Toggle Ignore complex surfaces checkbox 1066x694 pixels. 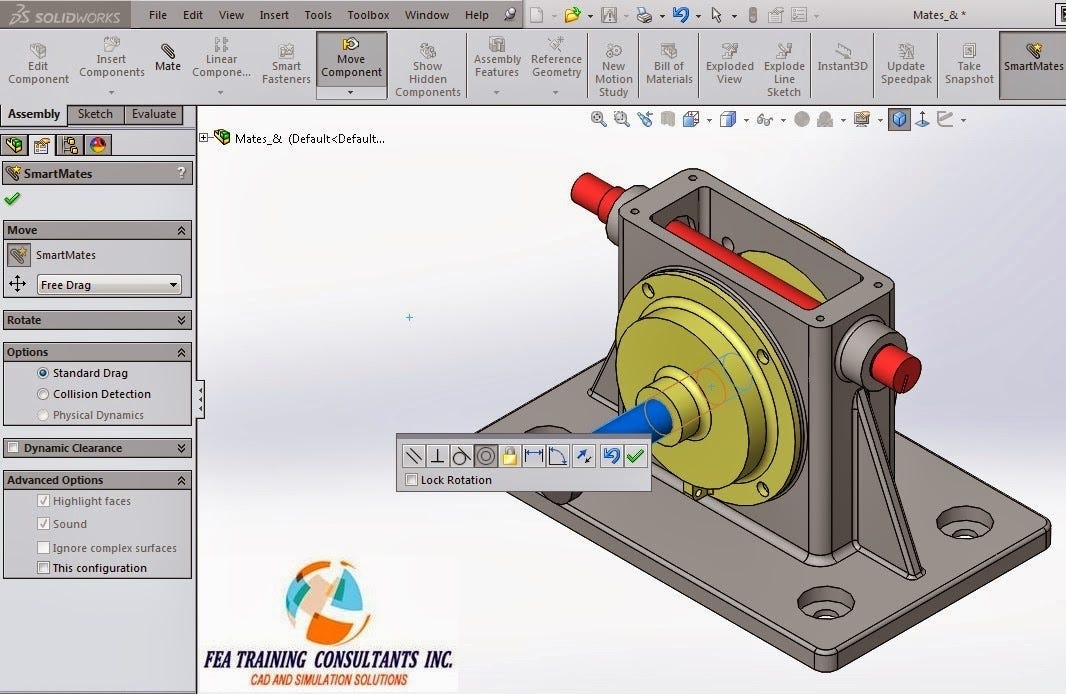tap(44, 548)
